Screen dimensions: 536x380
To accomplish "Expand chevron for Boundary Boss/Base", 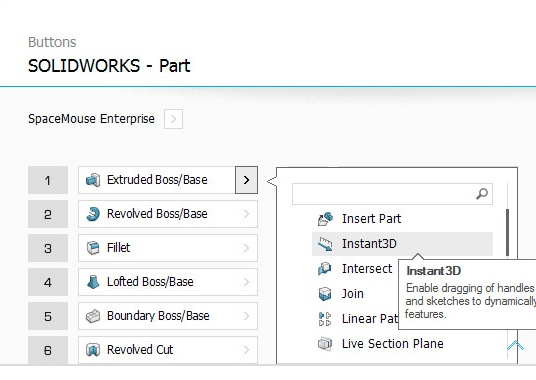I will [x=246, y=316].
